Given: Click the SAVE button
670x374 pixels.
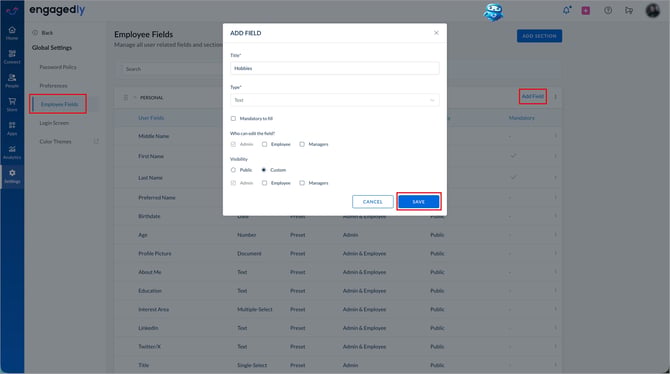Looking at the screenshot, I should [x=419, y=202].
